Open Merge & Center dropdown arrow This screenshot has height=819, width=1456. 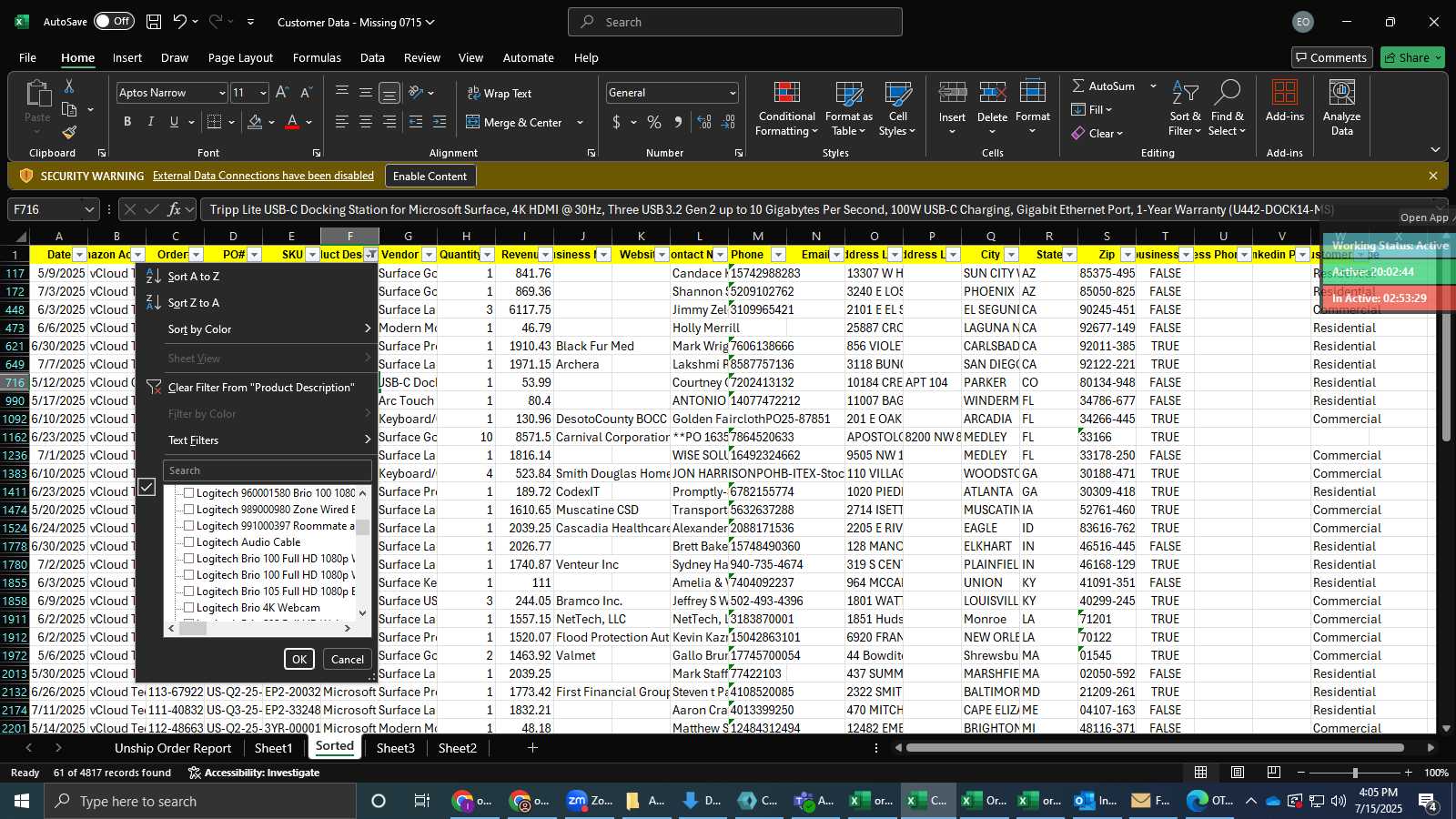tap(580, 123)
